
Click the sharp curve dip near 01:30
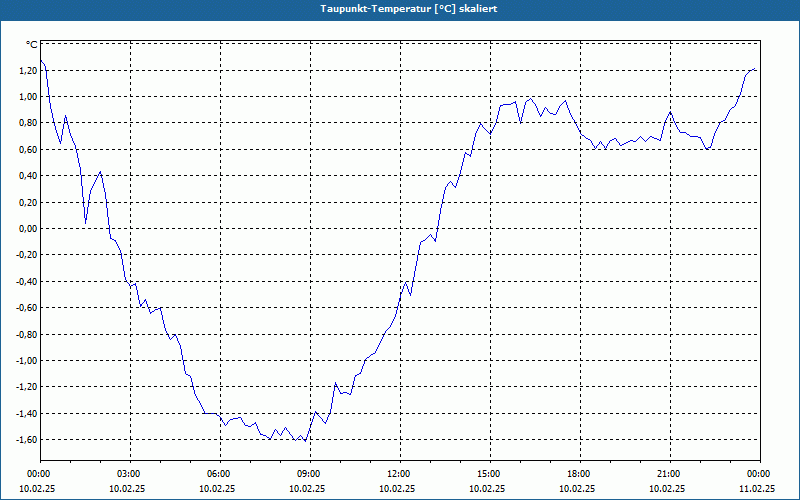tap(86, 223)
